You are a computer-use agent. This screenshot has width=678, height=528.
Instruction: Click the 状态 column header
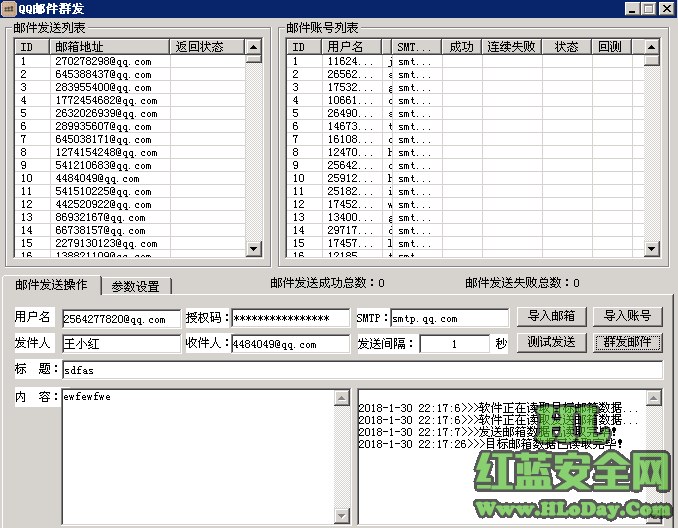point(566,47)
